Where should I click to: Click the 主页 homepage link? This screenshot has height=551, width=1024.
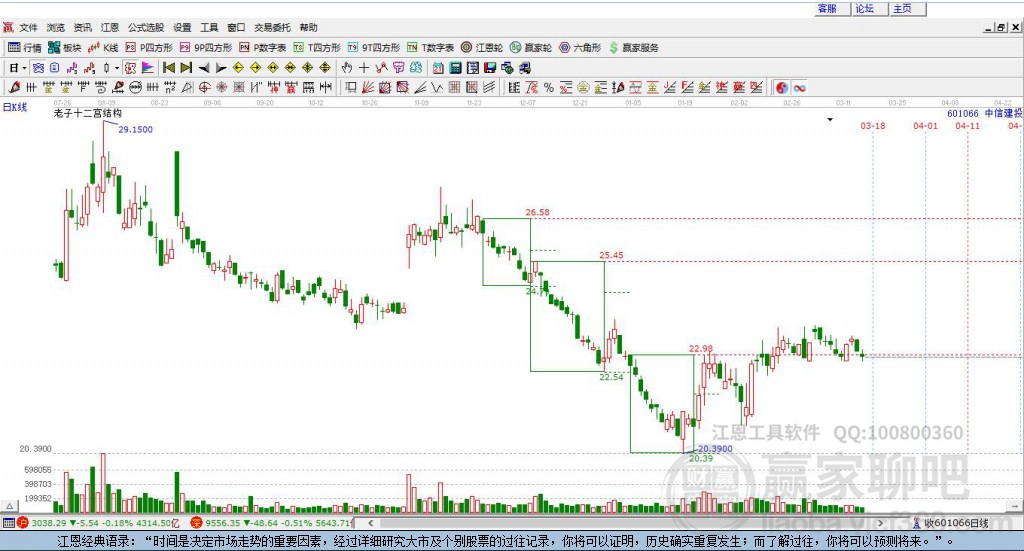point(903,8)
